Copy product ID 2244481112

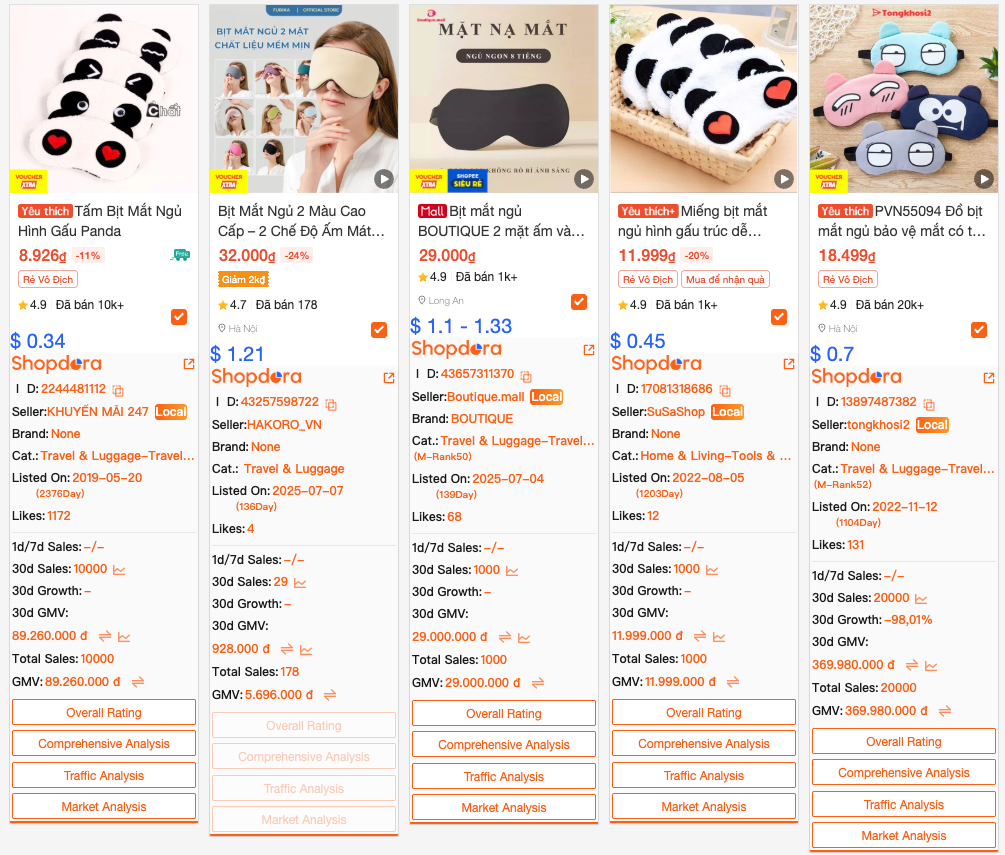click(118, 390)
